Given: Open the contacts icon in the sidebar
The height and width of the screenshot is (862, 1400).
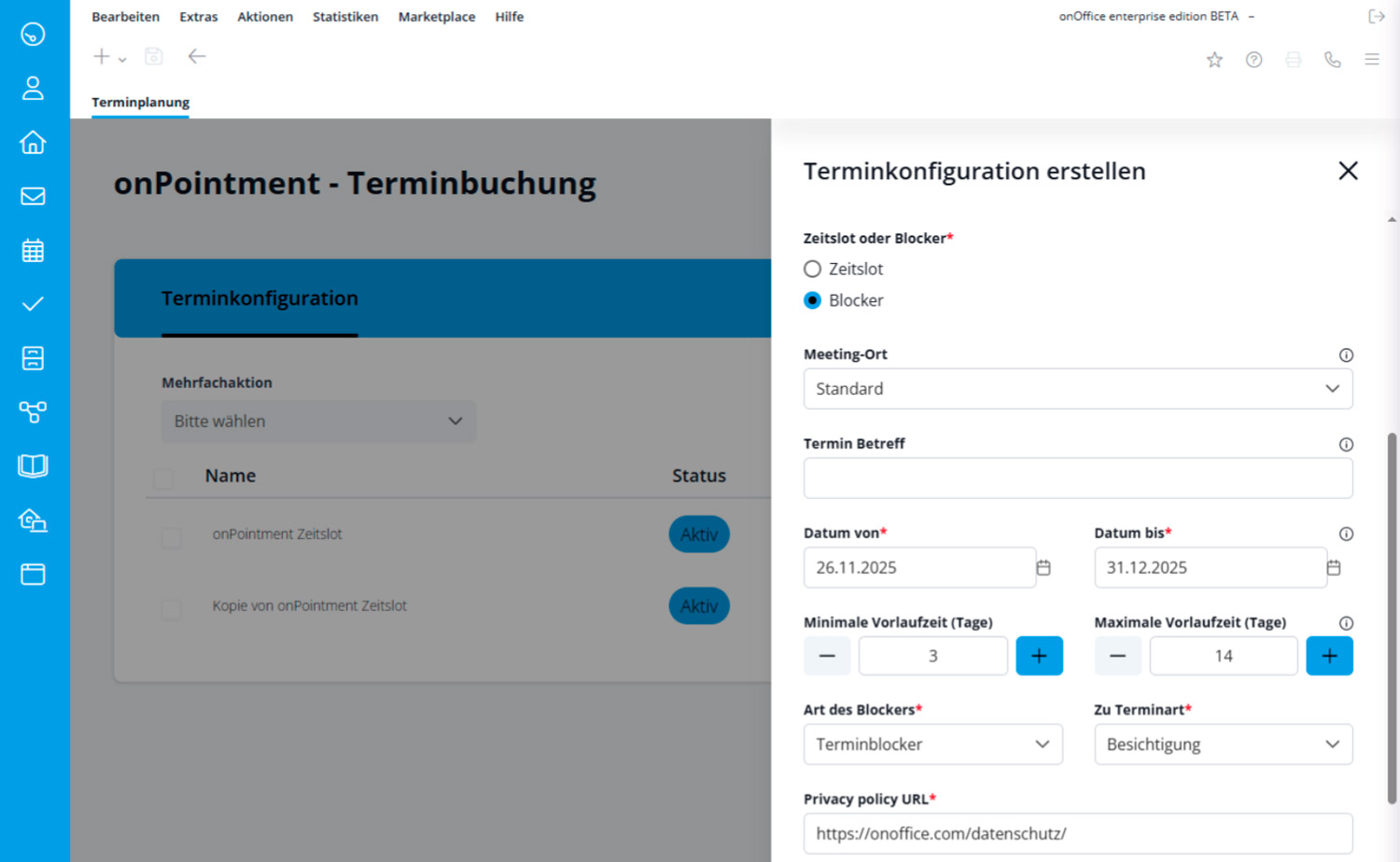Looking at the screenshot, I should [33, 88].
